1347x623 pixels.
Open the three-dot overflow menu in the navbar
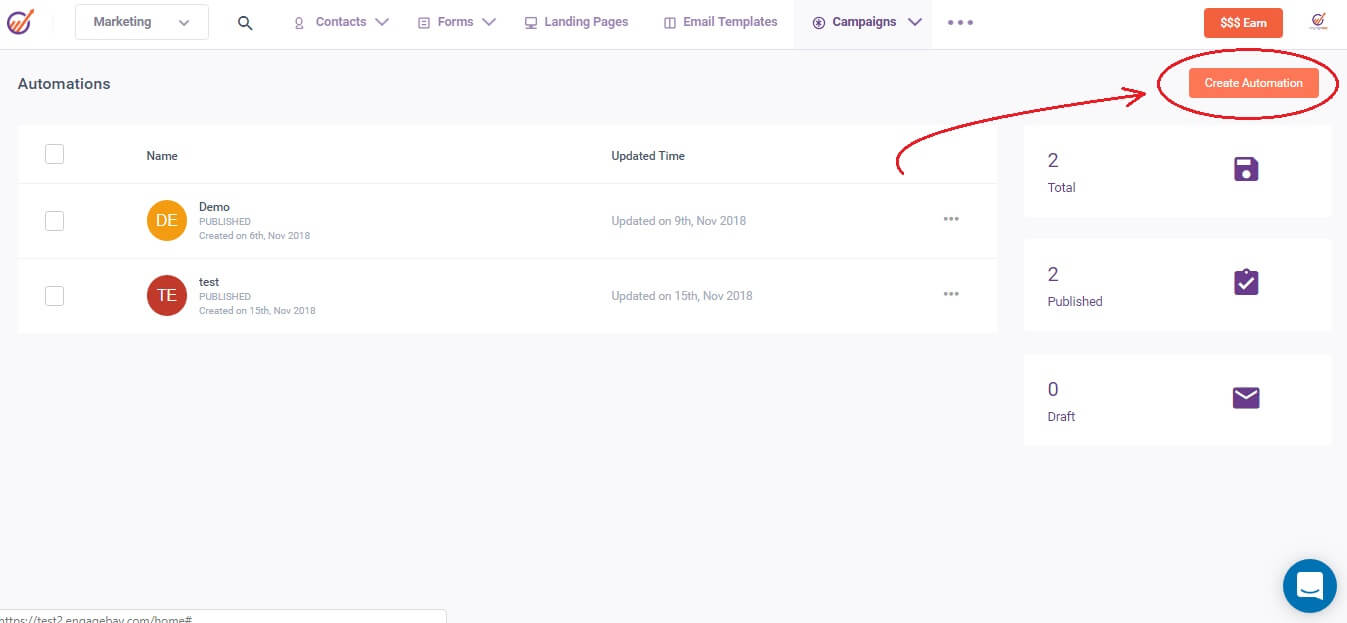tap(960, 22)
